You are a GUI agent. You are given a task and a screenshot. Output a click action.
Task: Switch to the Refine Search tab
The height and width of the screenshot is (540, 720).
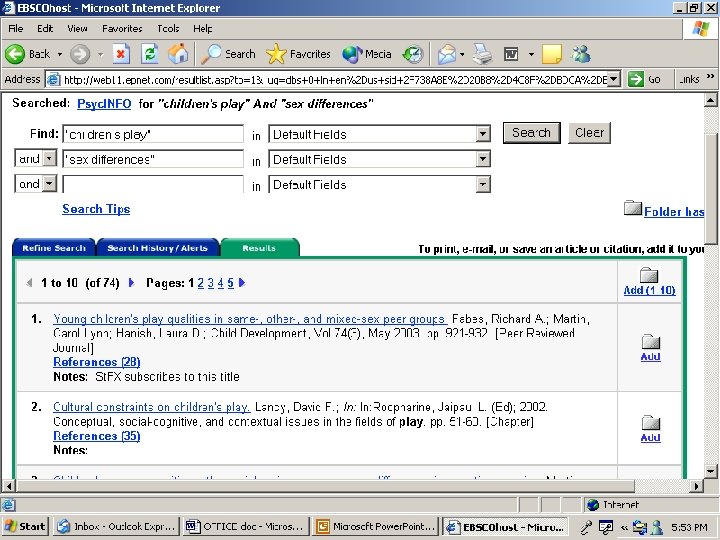[54, 248]
